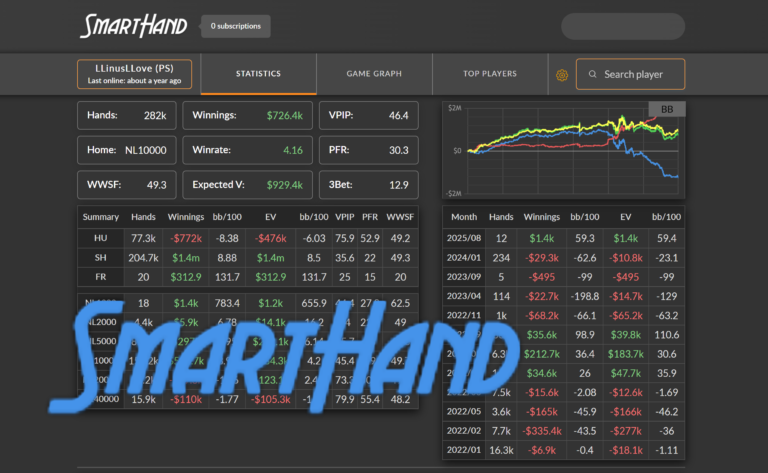This screenshot has height=473, width=768.
Task: Click the Winnings $726.4k stat box
Action: coord(247,116)
